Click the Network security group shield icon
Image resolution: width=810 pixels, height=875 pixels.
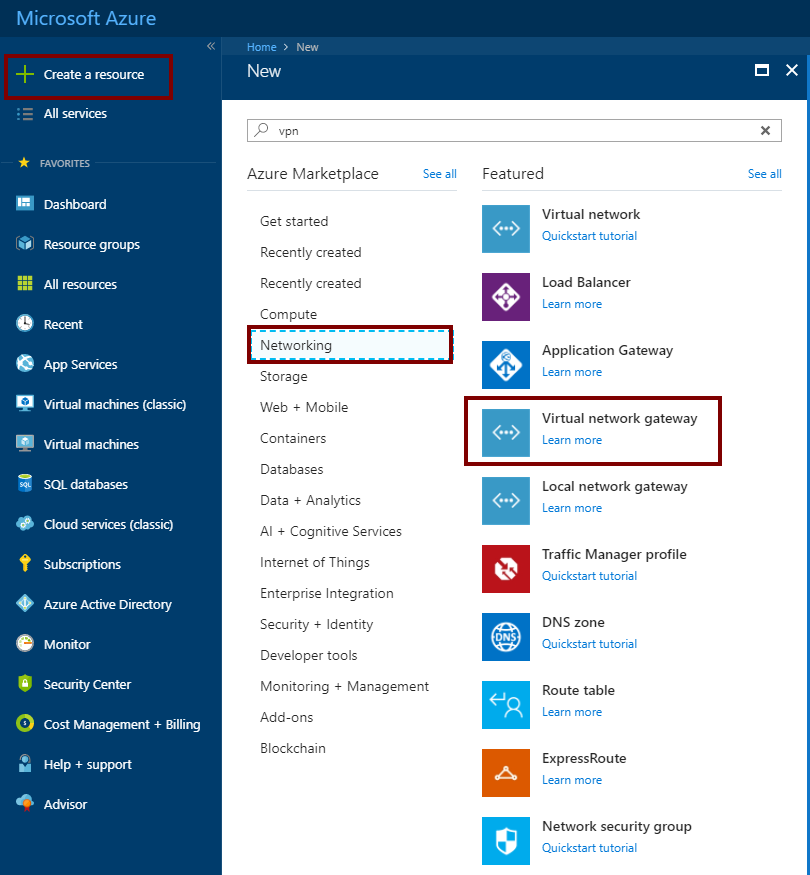pyautogui.click(x=506, y=841)
